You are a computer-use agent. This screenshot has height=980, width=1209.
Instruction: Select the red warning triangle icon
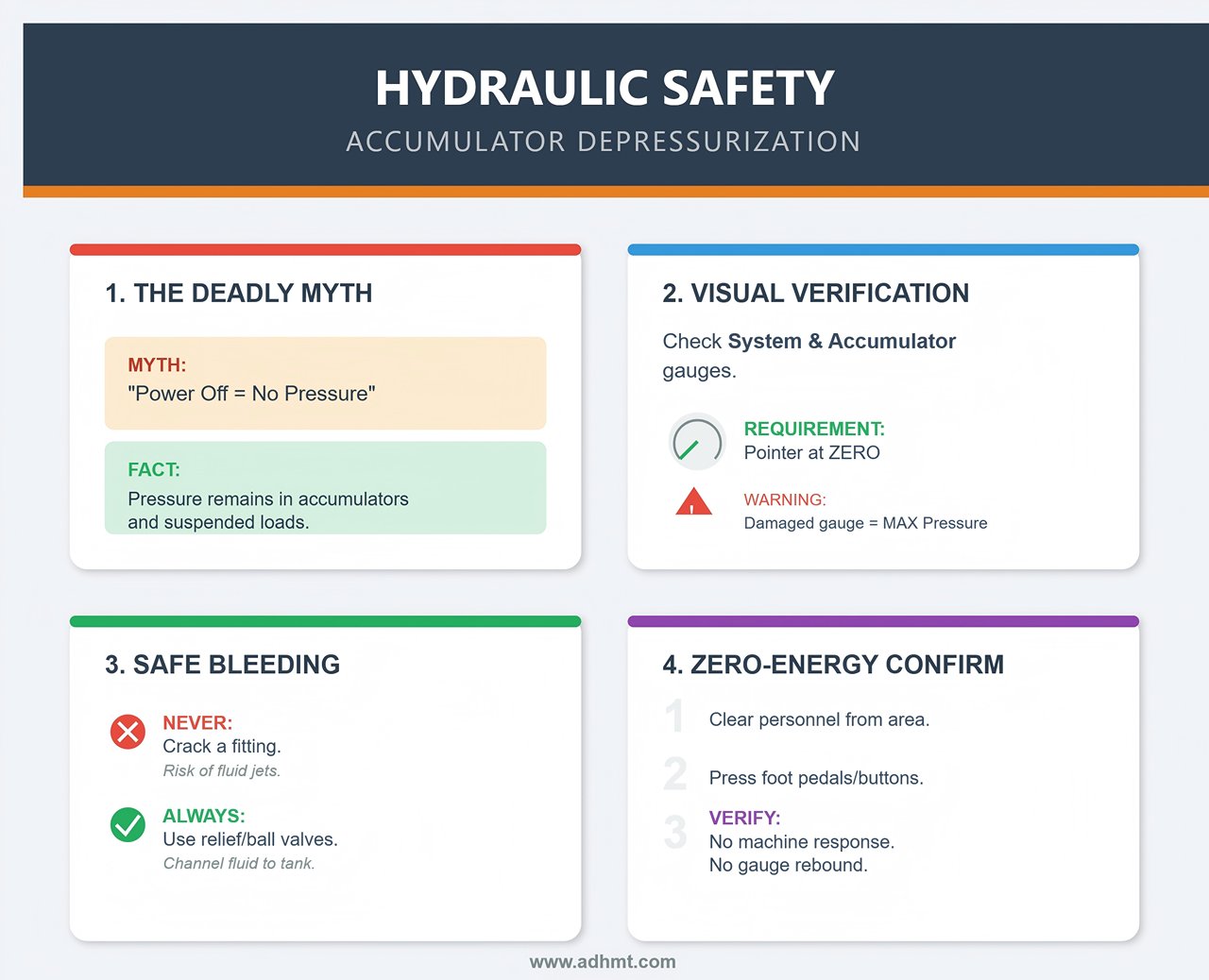[x=693, y=502]
